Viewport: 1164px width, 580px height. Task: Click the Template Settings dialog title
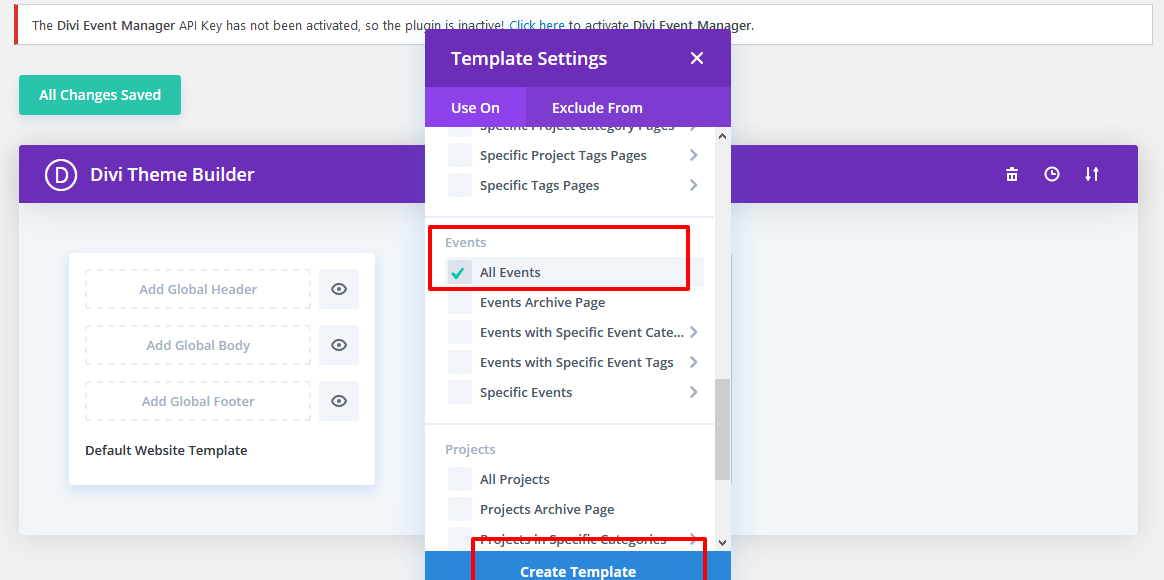(529, 59)
